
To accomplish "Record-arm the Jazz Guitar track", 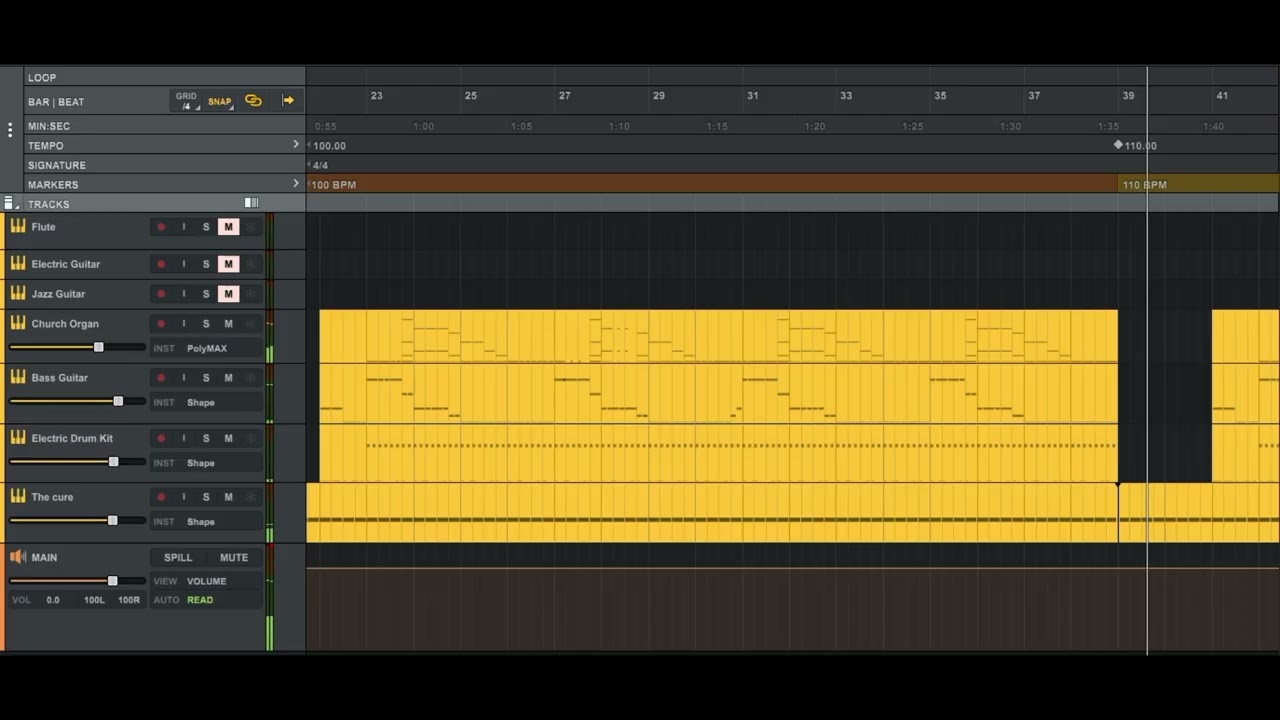I will click(x=161, y=294).
